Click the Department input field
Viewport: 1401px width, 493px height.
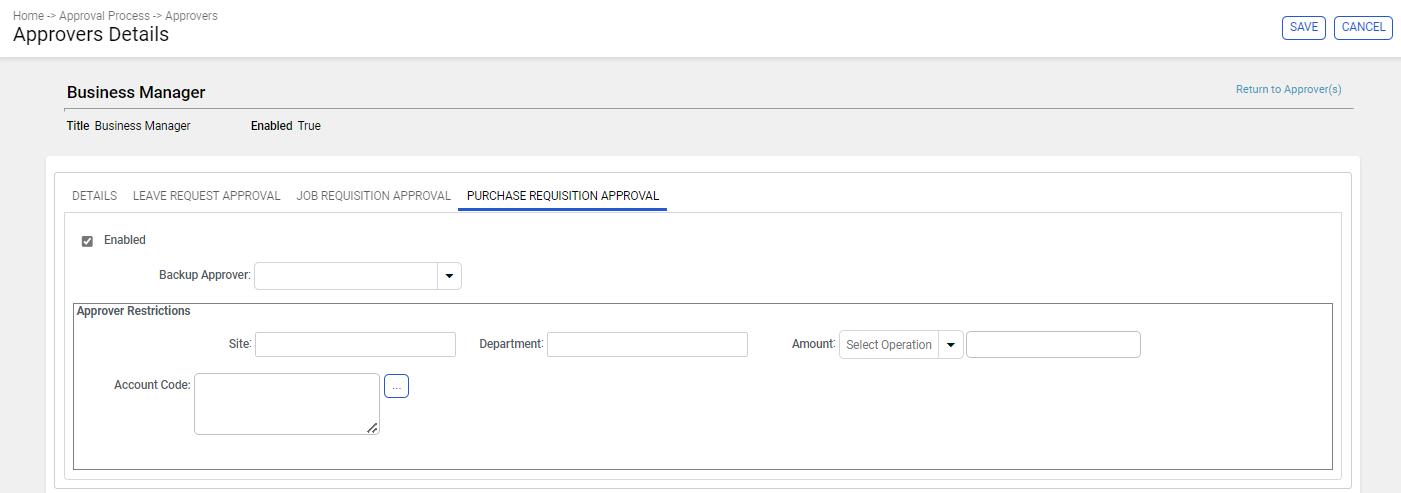tap(647, 344)
